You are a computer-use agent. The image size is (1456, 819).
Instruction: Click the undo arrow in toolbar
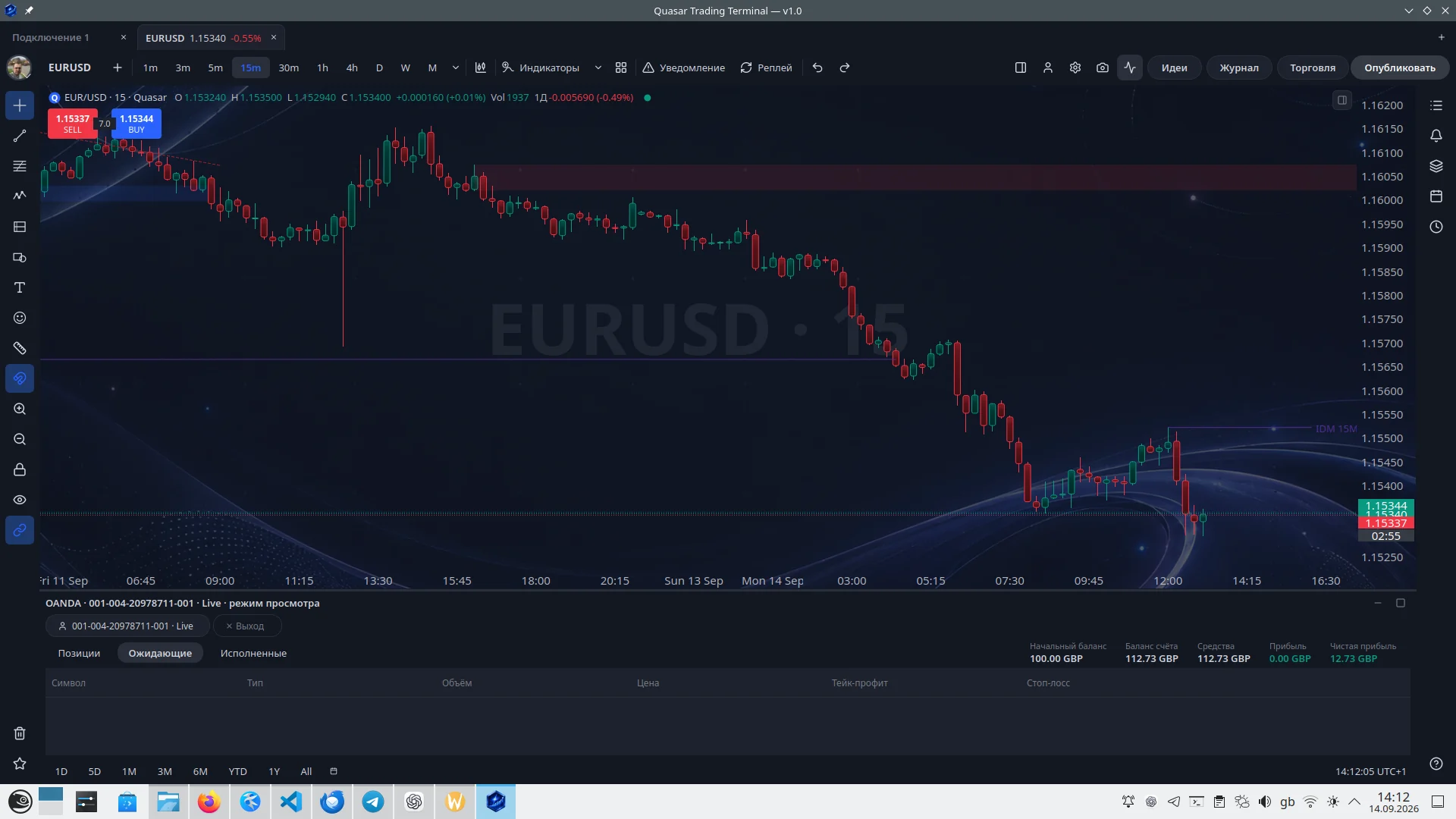817,67
